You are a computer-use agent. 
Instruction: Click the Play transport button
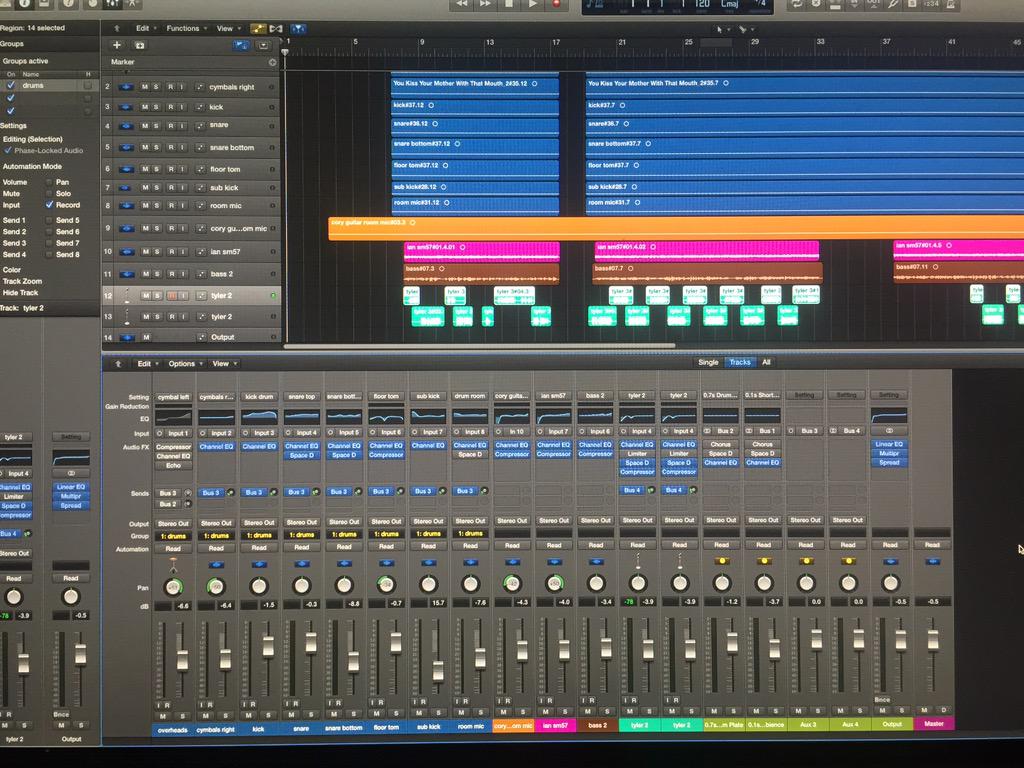[533, 3]
